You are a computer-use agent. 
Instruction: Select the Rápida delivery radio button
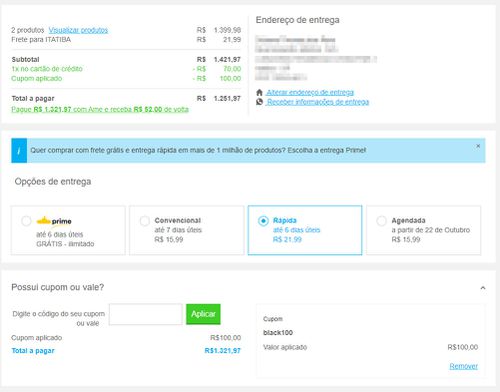[x=263, y=221]
